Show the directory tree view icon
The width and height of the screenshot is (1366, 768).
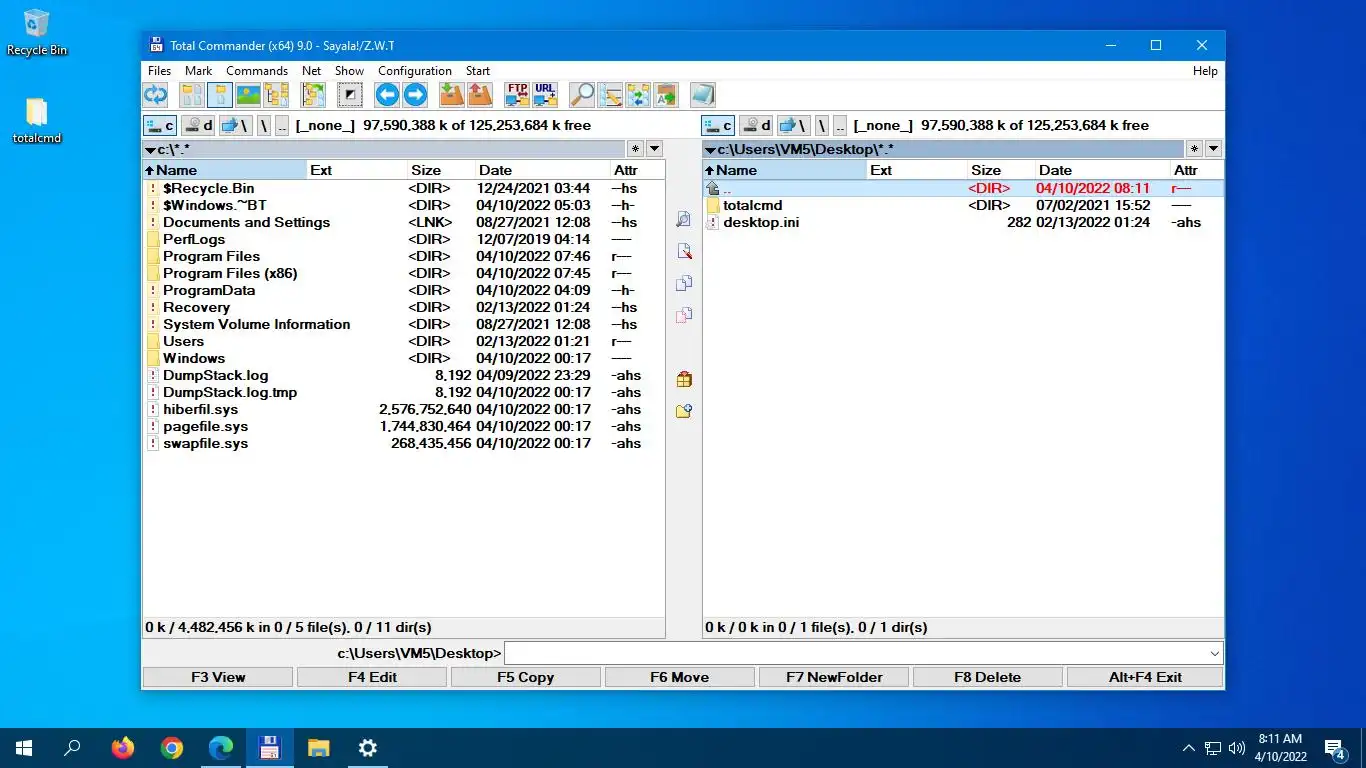click(x=276, y=95)
